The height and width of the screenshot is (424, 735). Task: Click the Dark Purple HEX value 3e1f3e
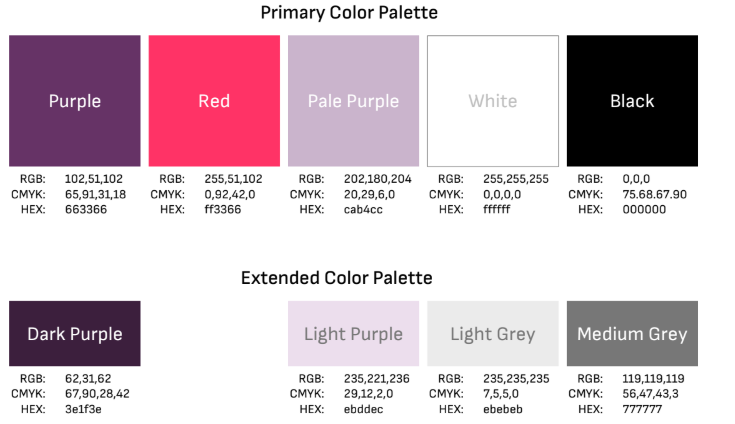coord(83,409)
